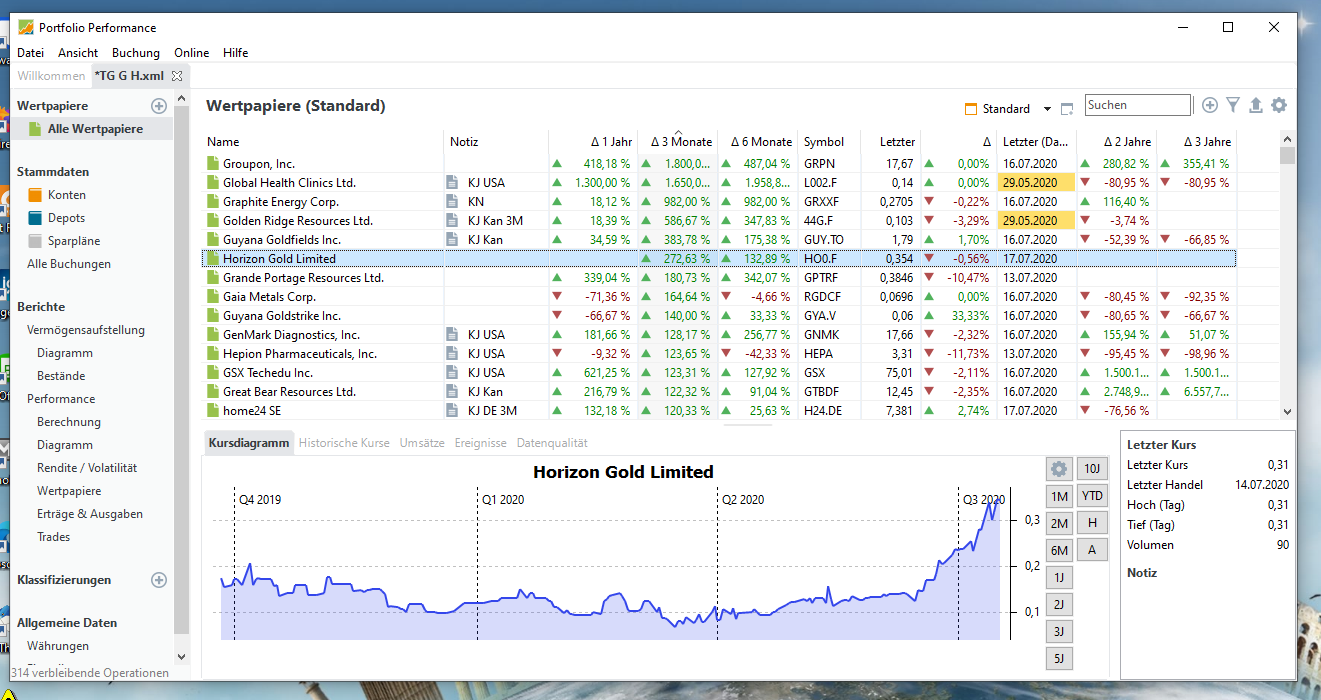1321x700 pixels.
Task: Open the Standard view dropdown arrow
Action: pos(1047,109)
